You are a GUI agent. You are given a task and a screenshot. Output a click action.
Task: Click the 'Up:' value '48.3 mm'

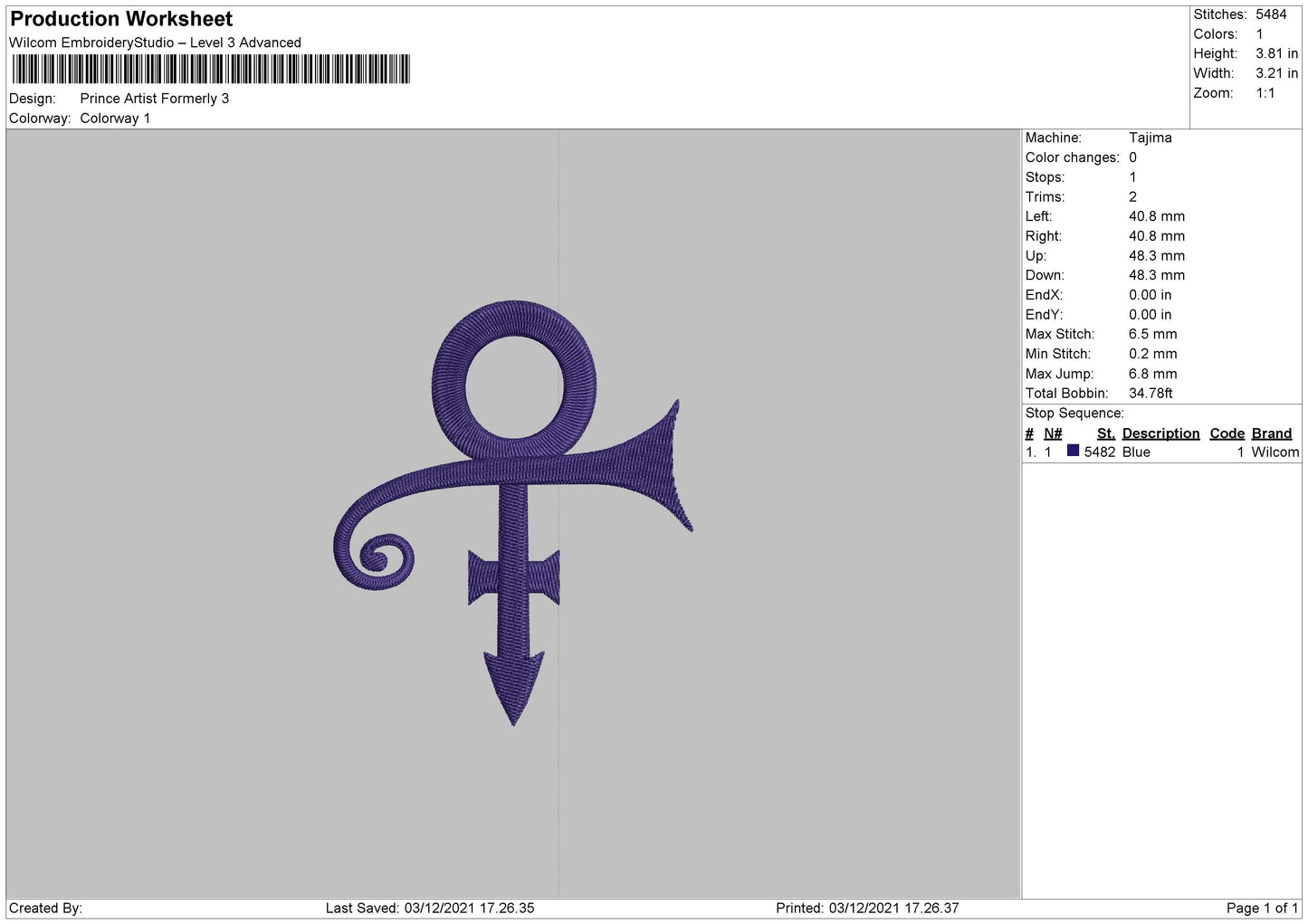1156,255
